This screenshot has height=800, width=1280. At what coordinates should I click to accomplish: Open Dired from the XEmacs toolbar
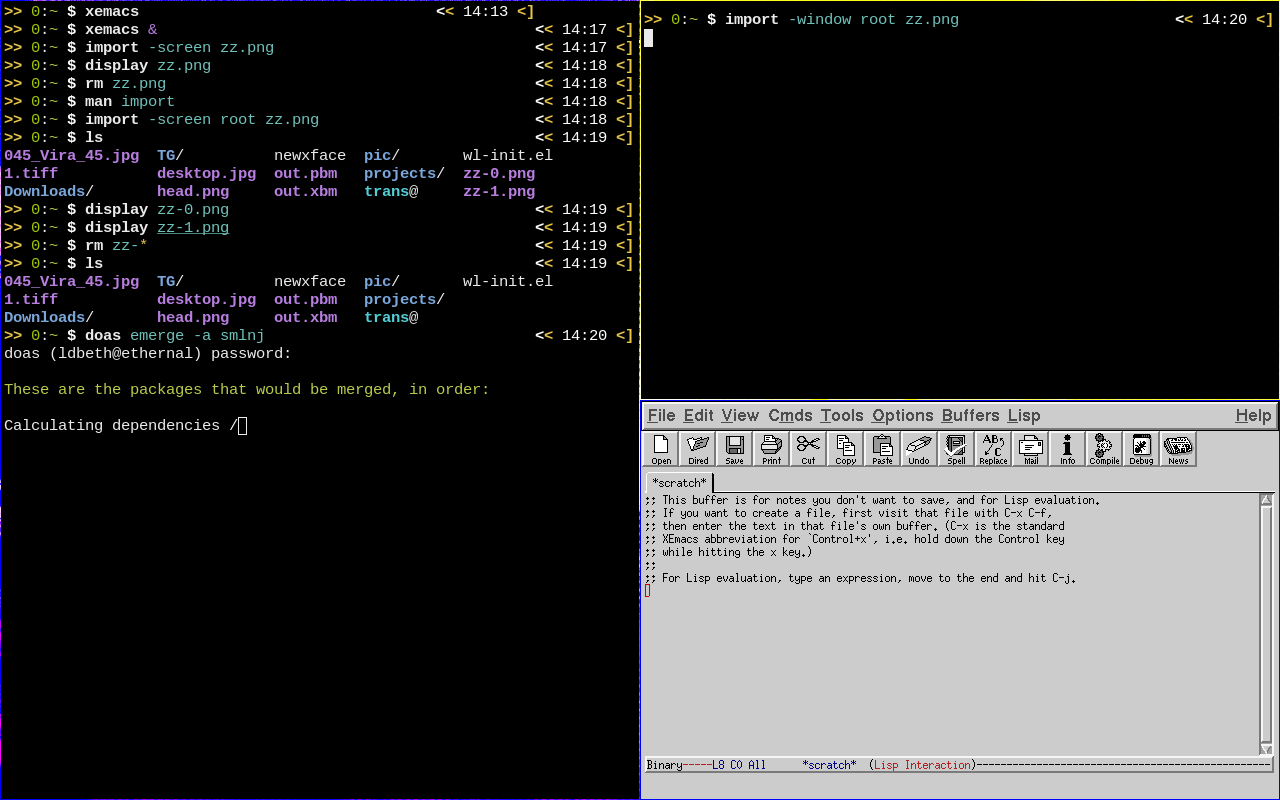point(698,449)
